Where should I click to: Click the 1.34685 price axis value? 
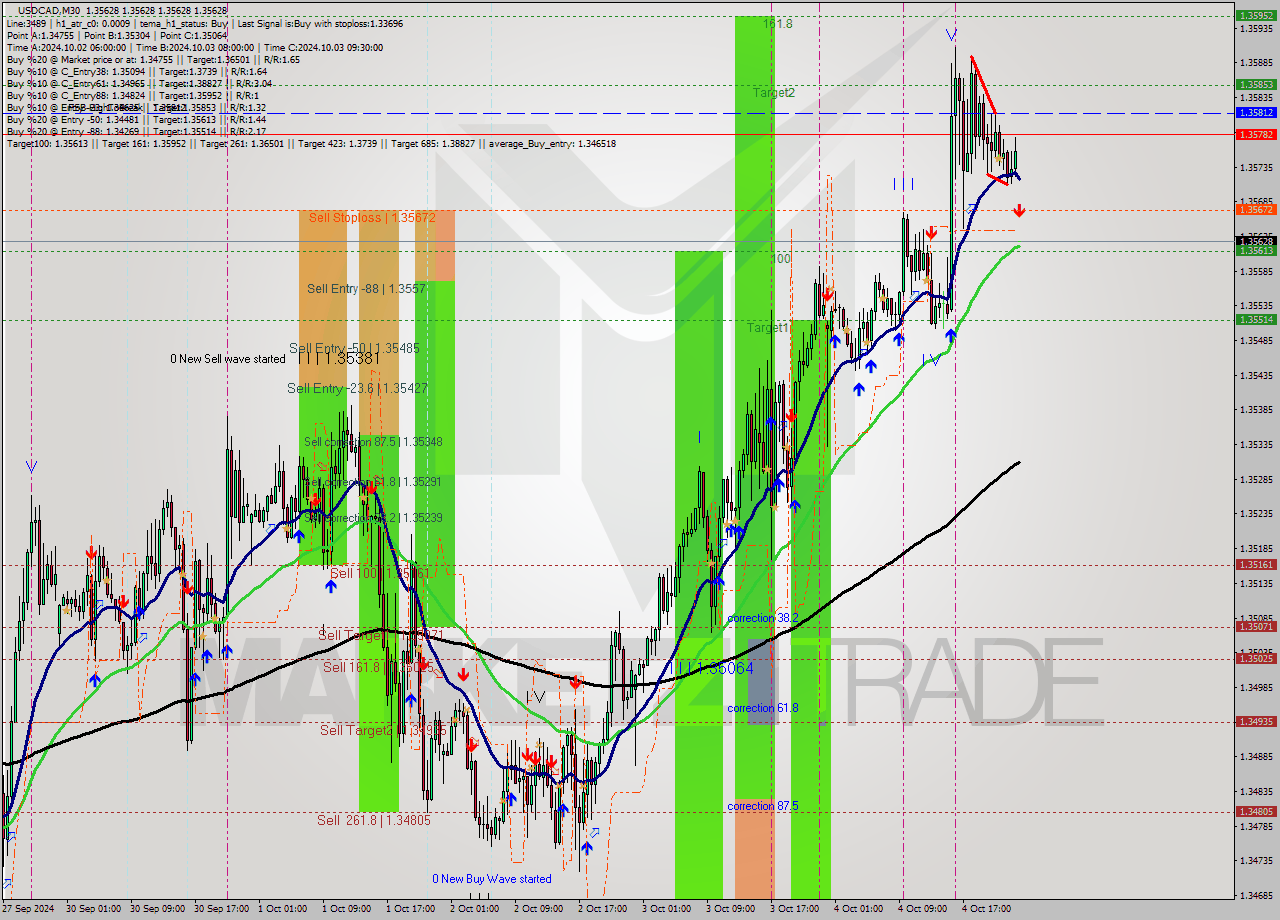[x=1255, y=896]
